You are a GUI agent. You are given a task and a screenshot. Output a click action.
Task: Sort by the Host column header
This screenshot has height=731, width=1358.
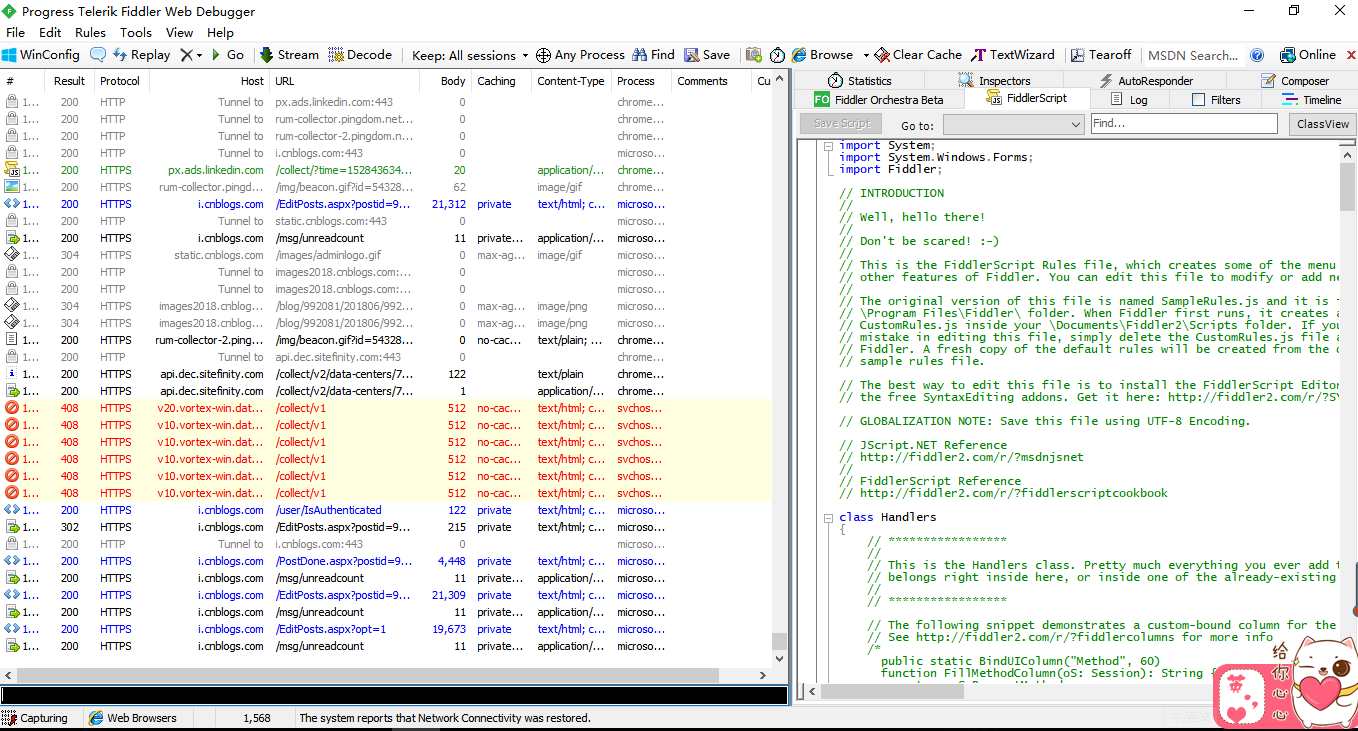point(209,81)
